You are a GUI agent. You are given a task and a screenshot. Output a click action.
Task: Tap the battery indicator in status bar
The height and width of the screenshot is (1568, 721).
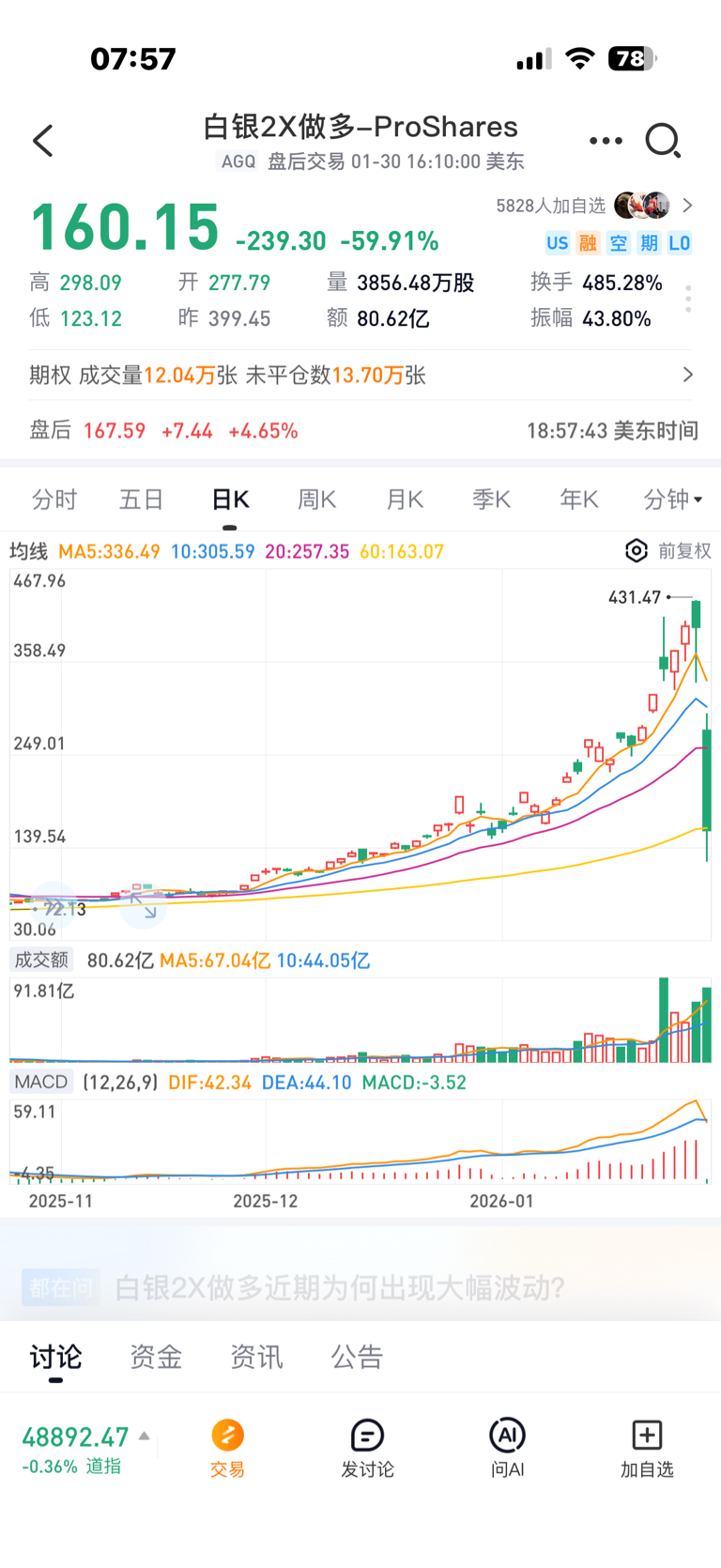[x=633, y=59]
